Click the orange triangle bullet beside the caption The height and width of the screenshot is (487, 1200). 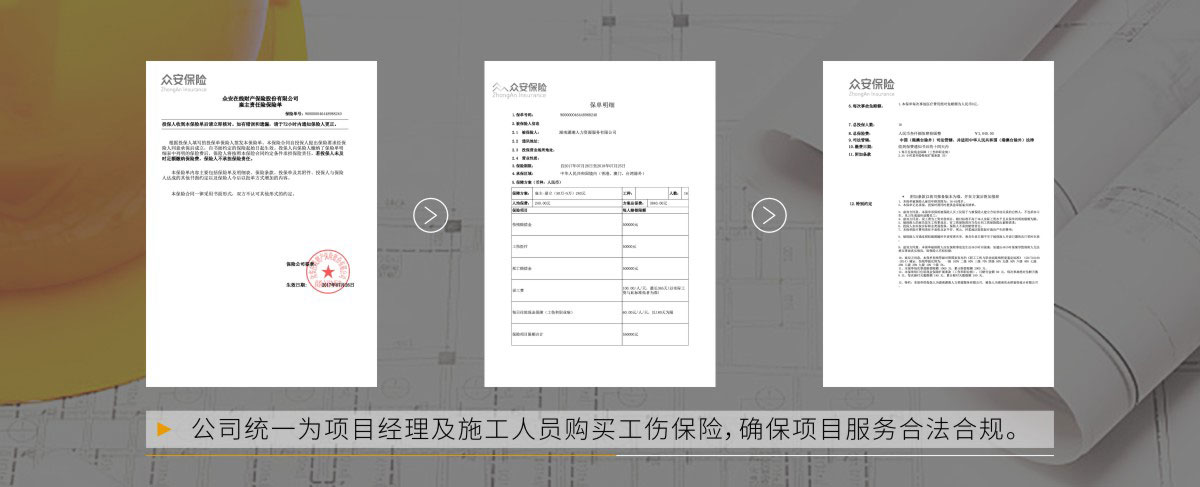pos(164,431)
